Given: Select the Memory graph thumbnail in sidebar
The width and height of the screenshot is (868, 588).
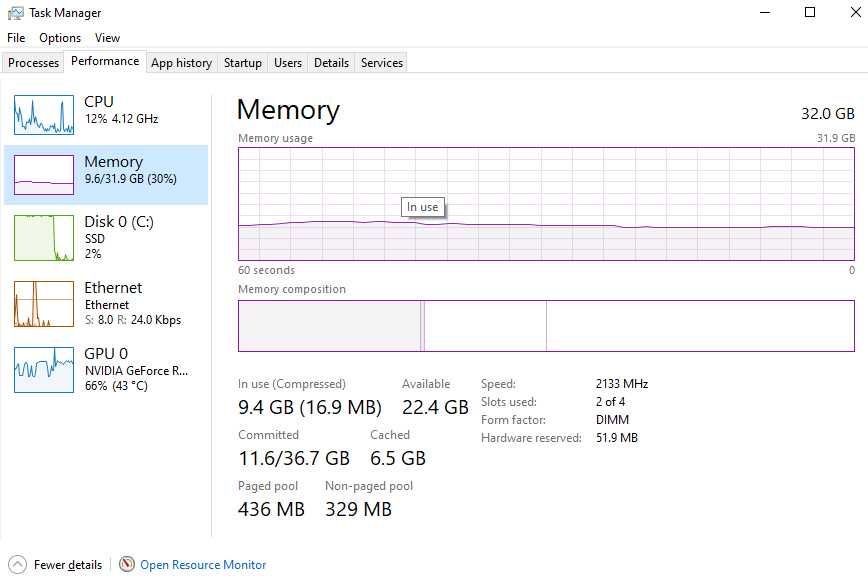Looking at the screenshot, I should [44, 174].
